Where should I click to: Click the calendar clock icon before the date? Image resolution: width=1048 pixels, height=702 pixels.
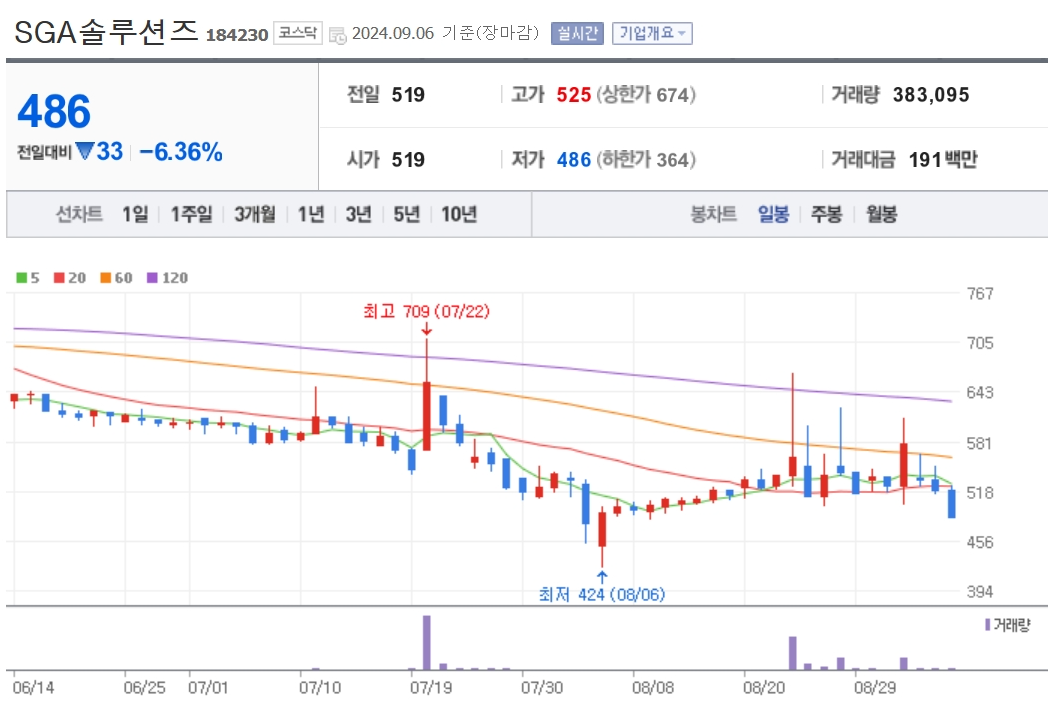(338, 35)
